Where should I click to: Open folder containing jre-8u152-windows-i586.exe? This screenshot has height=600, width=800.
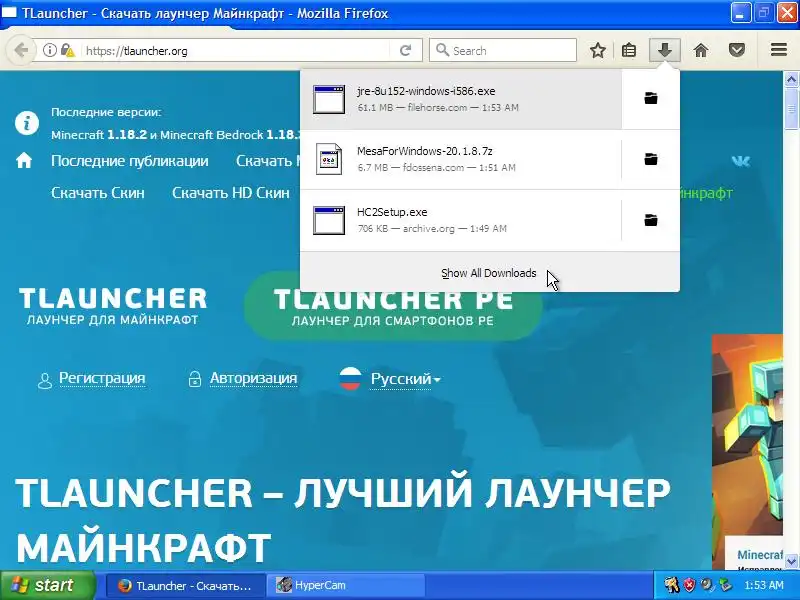[651, 98]
